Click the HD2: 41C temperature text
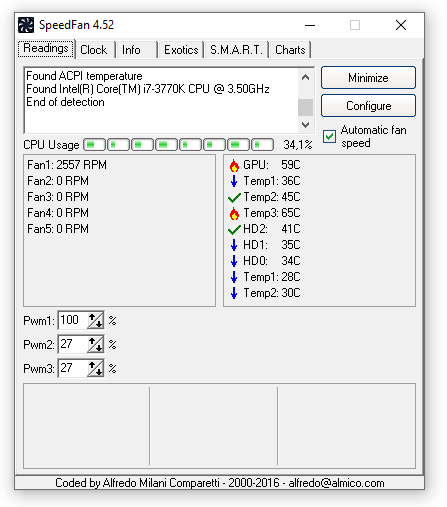 point(272,229)
